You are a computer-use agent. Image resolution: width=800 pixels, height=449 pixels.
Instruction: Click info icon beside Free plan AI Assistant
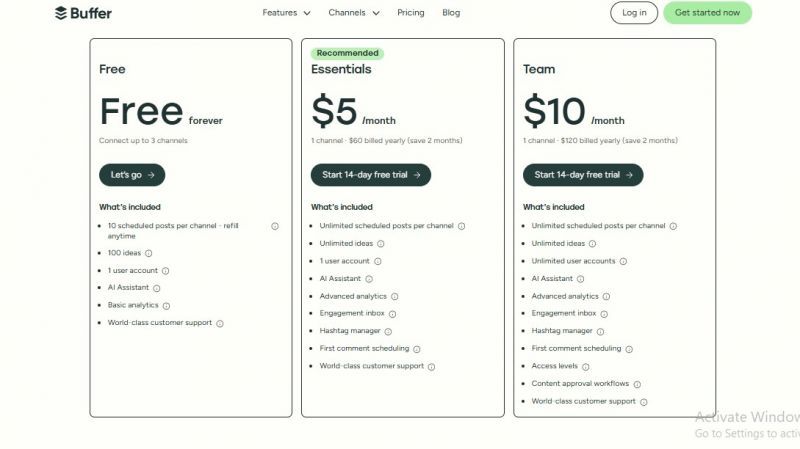(x=157, y=288)
